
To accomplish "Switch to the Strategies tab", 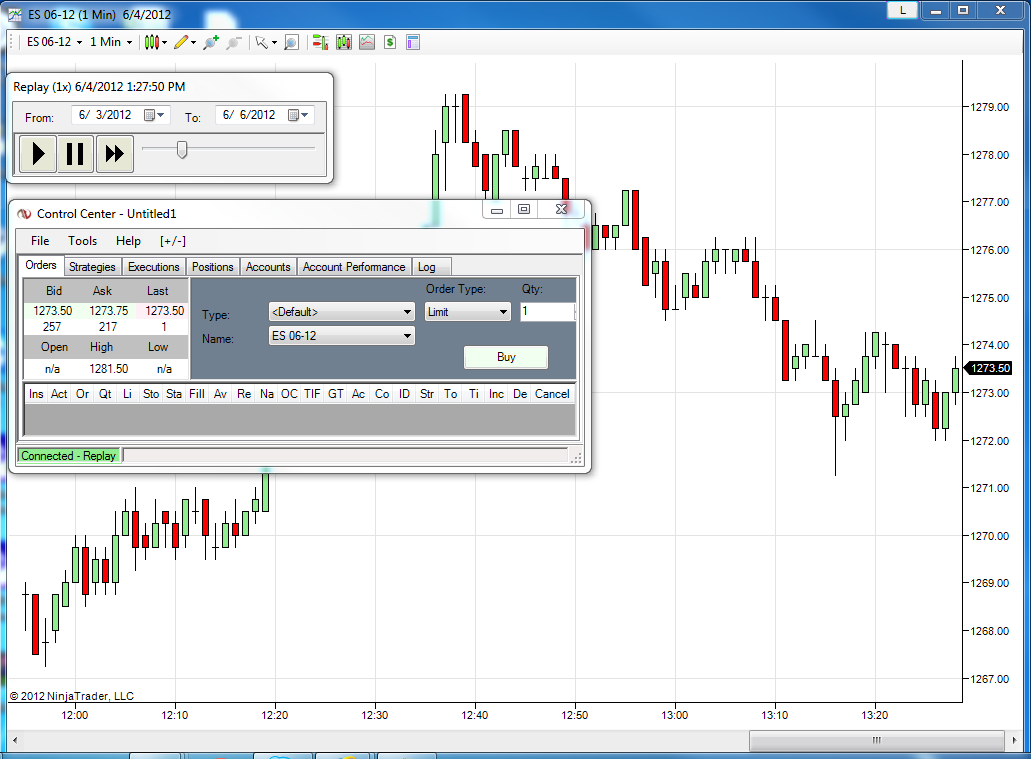I will point(92,267).
